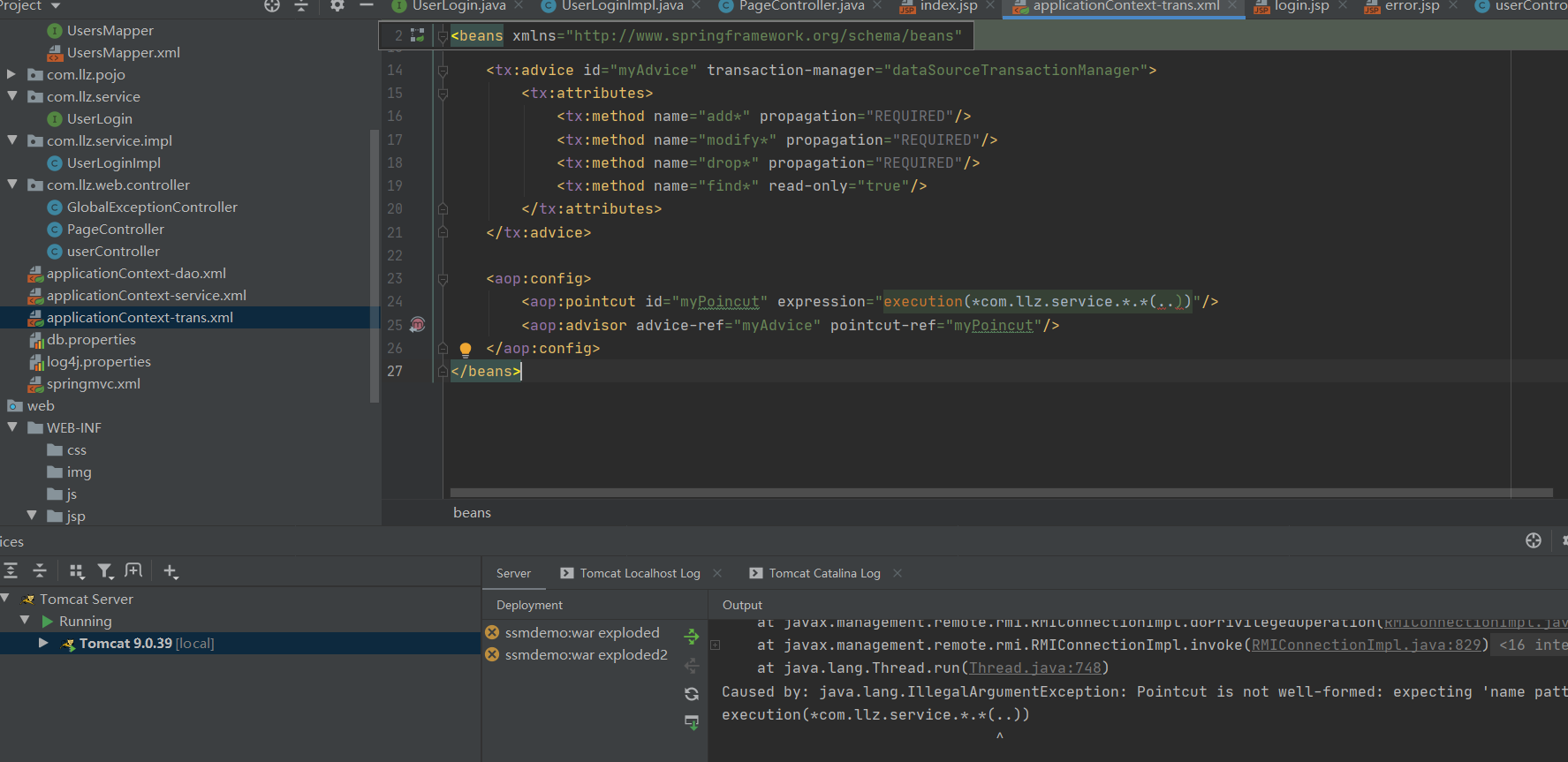Collapse the com.llz.web.controller package
The width and height of the screenshot is (1568, 762).
coord(11,185)
